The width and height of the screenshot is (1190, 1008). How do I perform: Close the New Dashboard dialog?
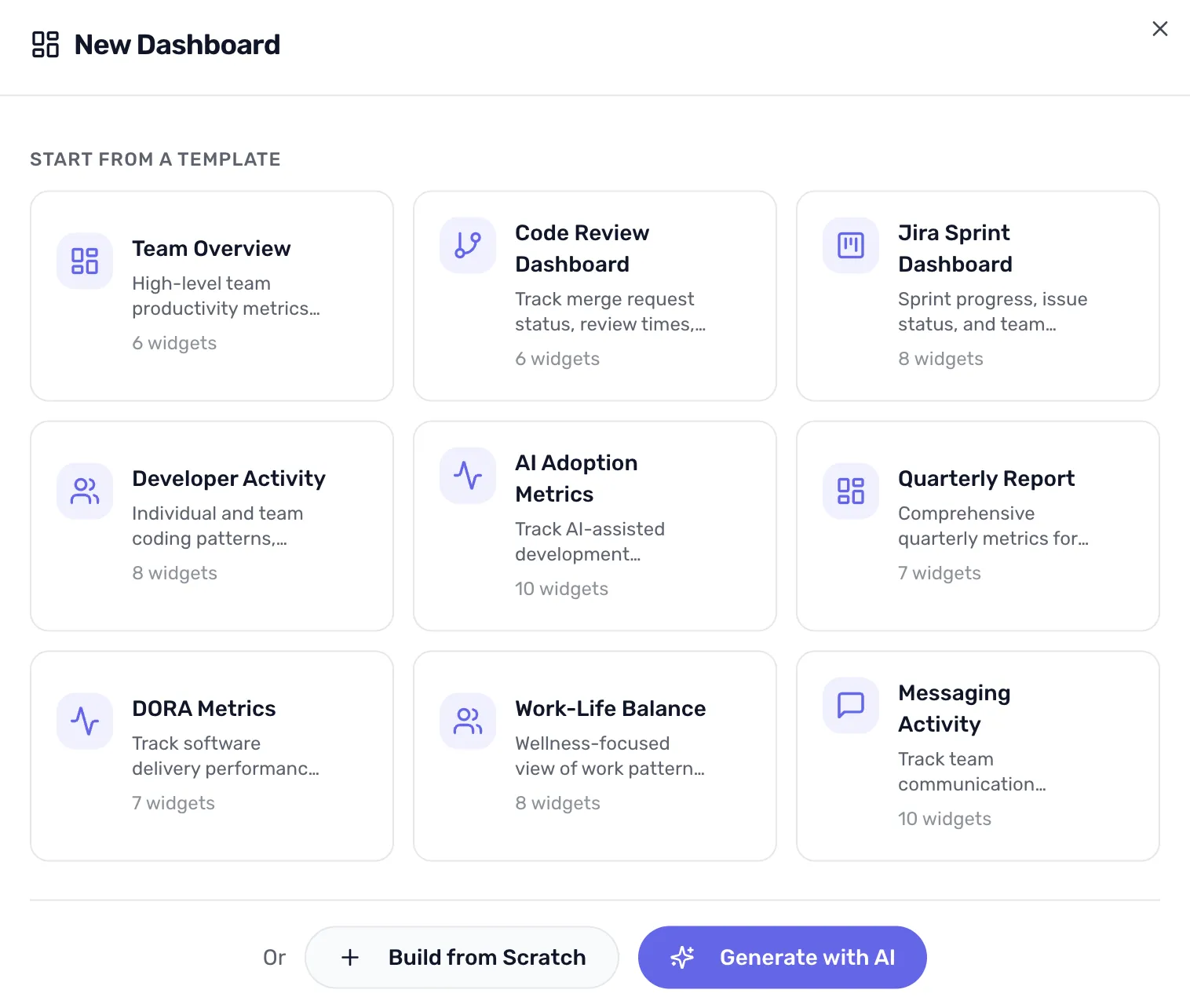pyautogui.click(x=1160, y=28)
